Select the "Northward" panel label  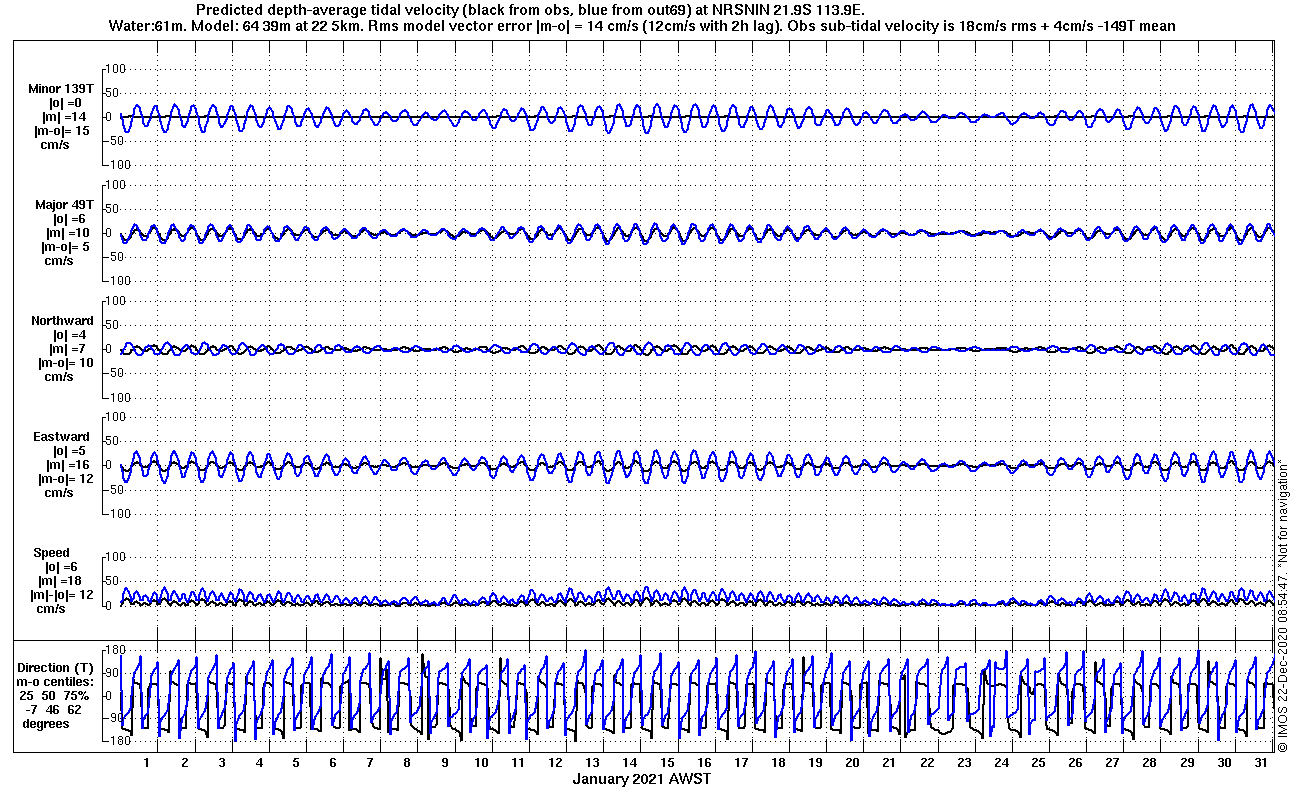[63, 321]
